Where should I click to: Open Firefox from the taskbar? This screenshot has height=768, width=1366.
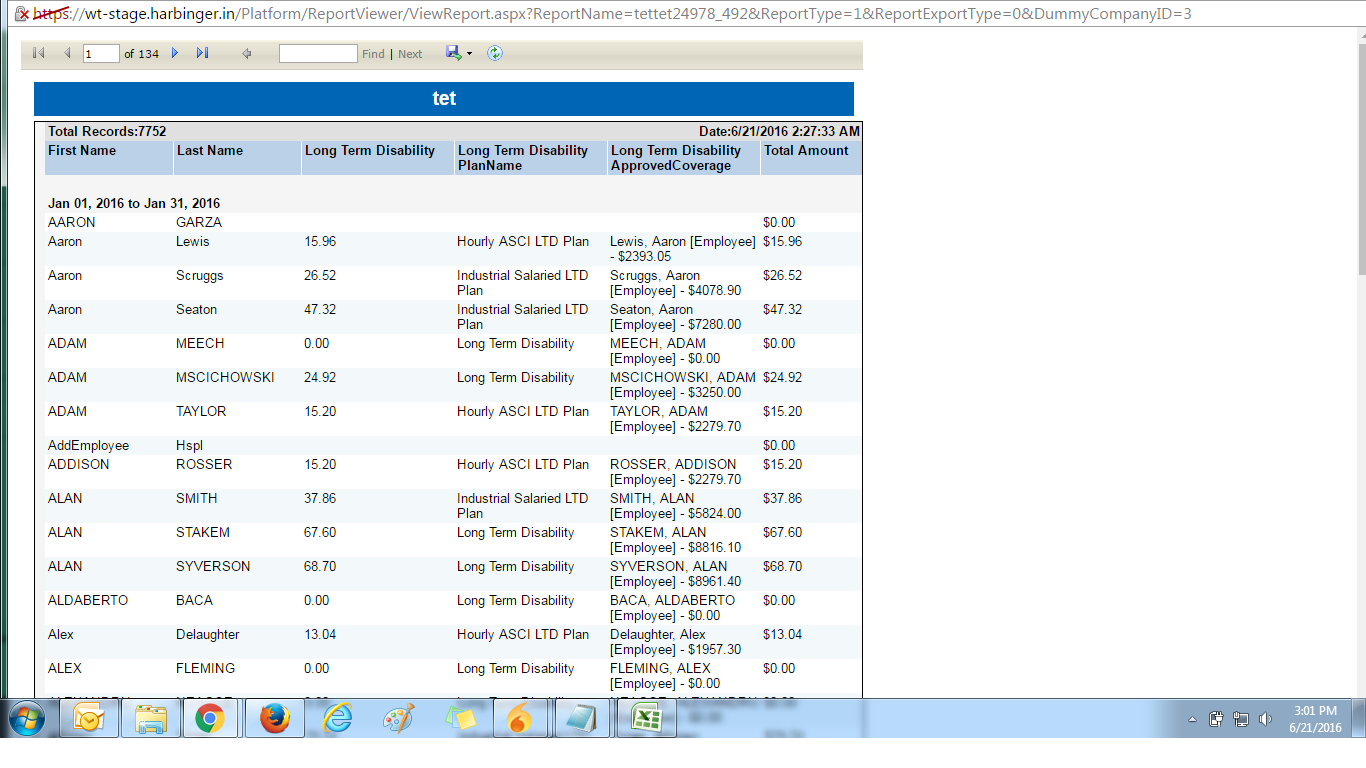click(x=273, y=719)
